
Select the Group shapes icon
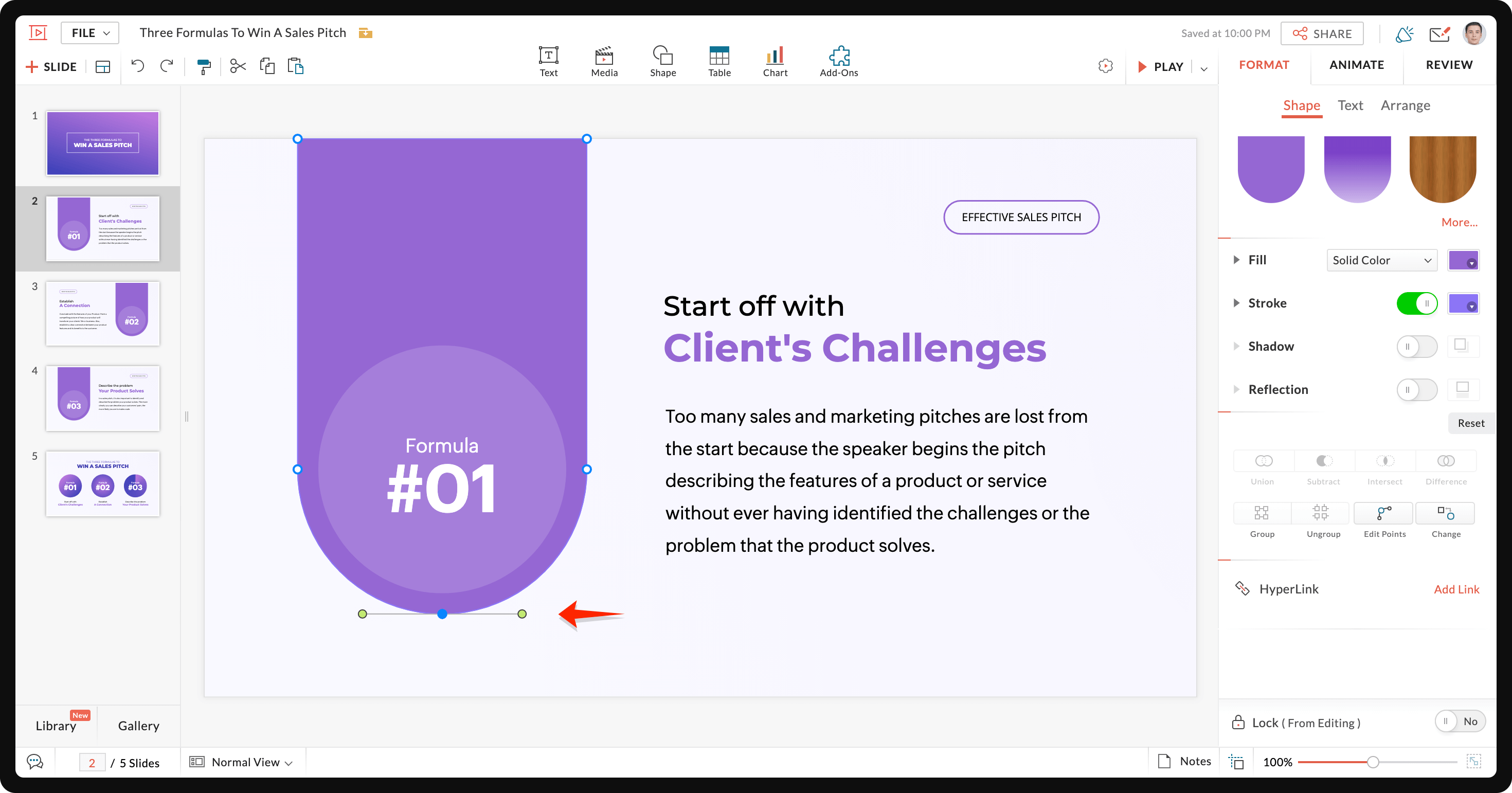1263,512
